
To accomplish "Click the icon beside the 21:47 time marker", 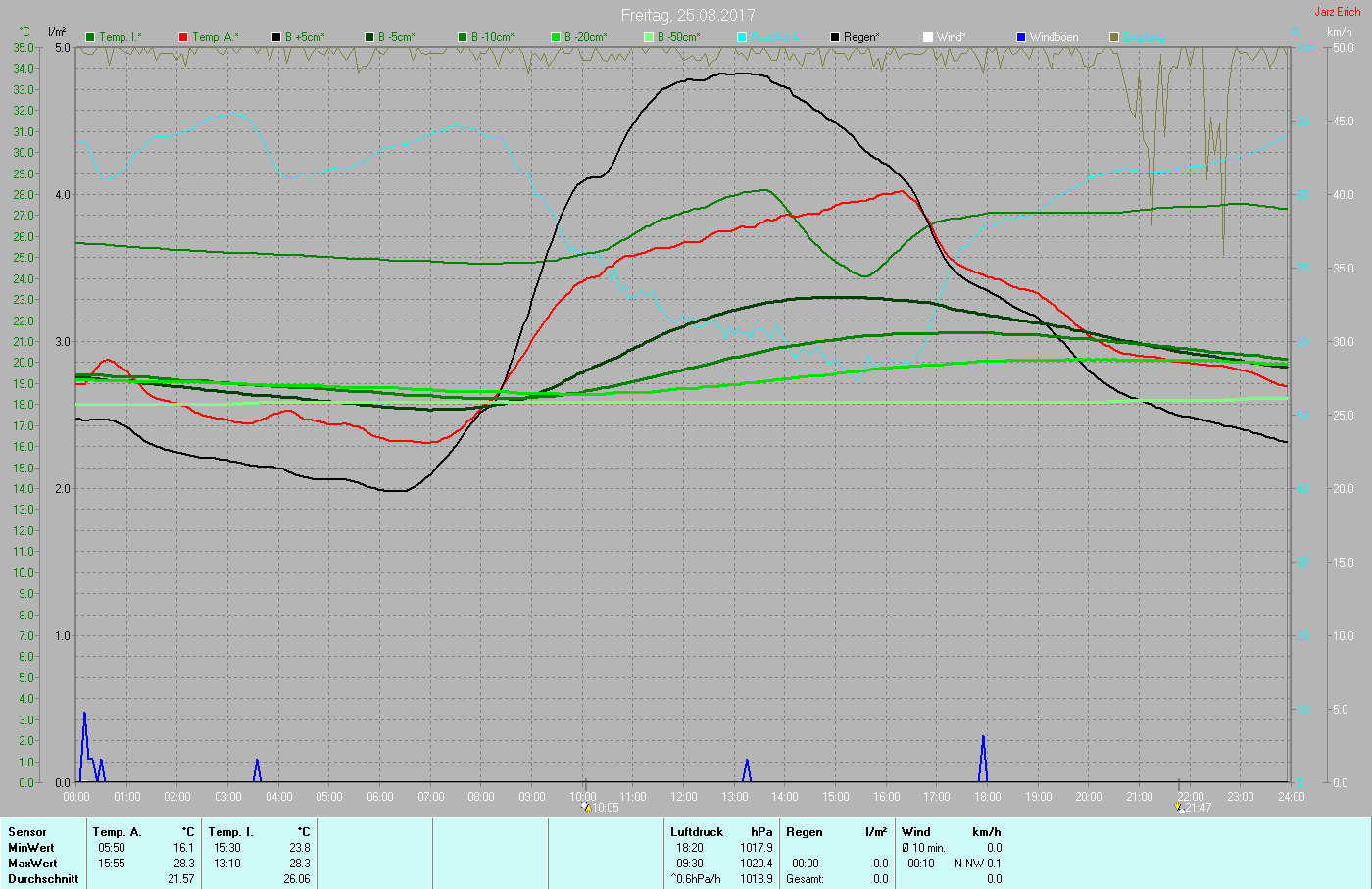I will click(x=1180, y=807).
